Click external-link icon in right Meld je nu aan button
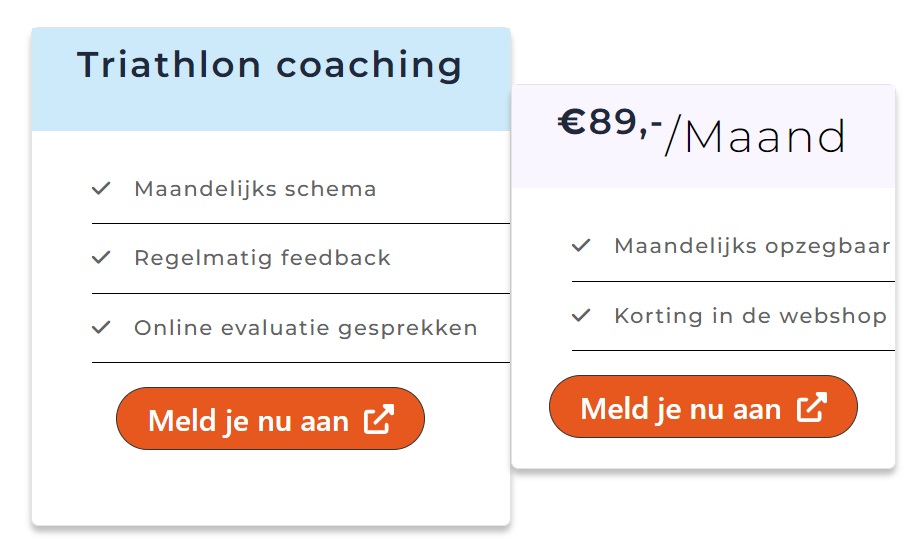 [811, 407]
